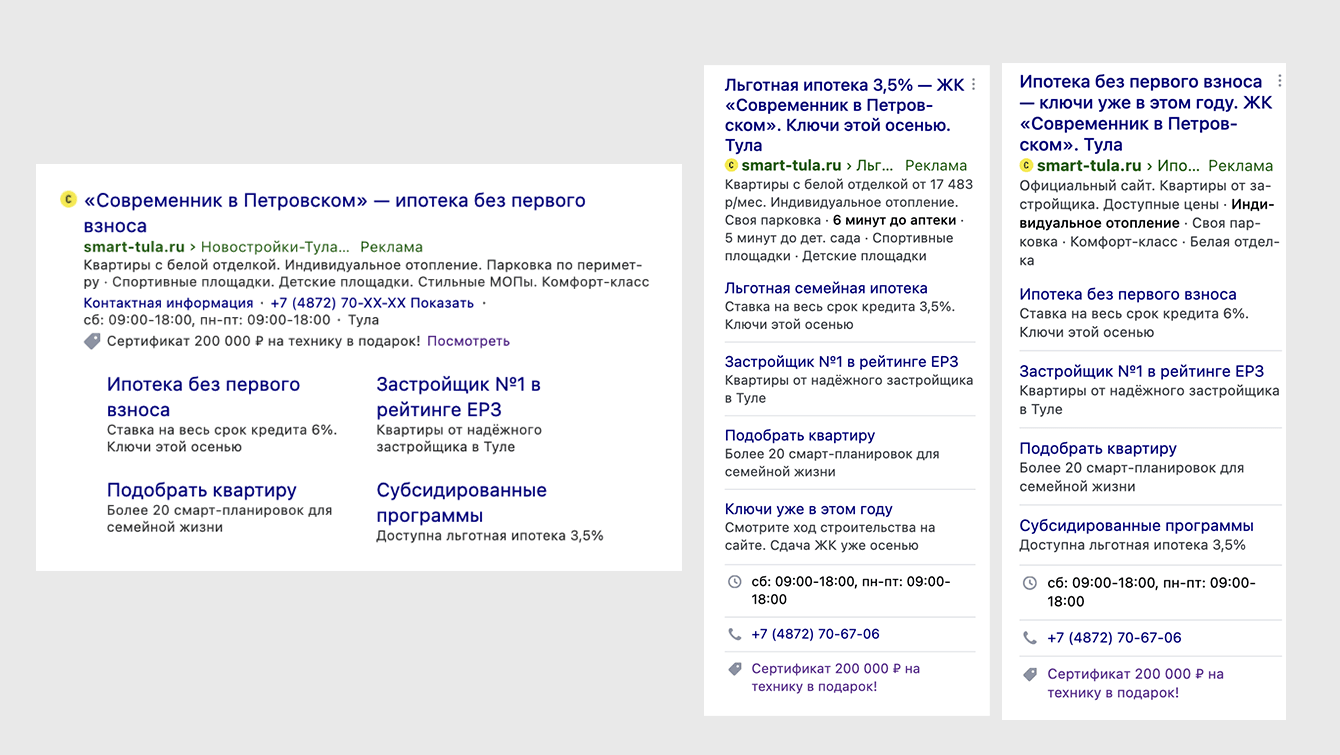Click the clock icon in the middle ad
The image size is (1340, 755).
click(735, 582)
